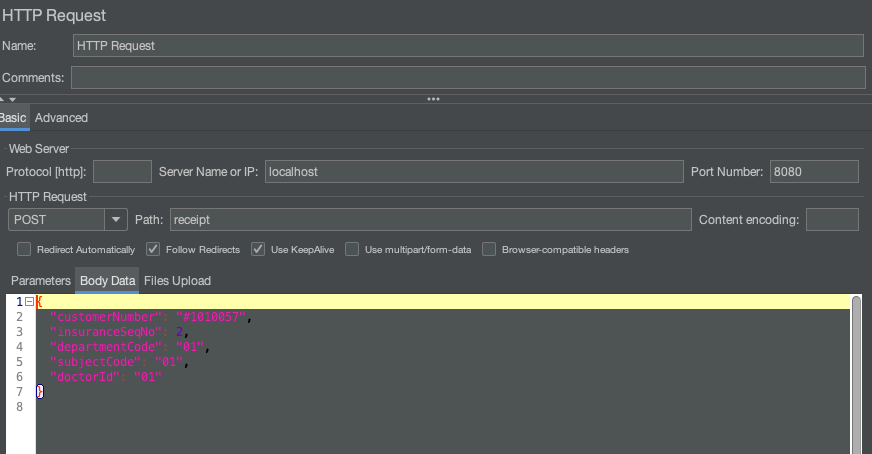Screen dimensions: 872x454
Task: Click line number 8 in the gutter
Action: pos(19,407)
